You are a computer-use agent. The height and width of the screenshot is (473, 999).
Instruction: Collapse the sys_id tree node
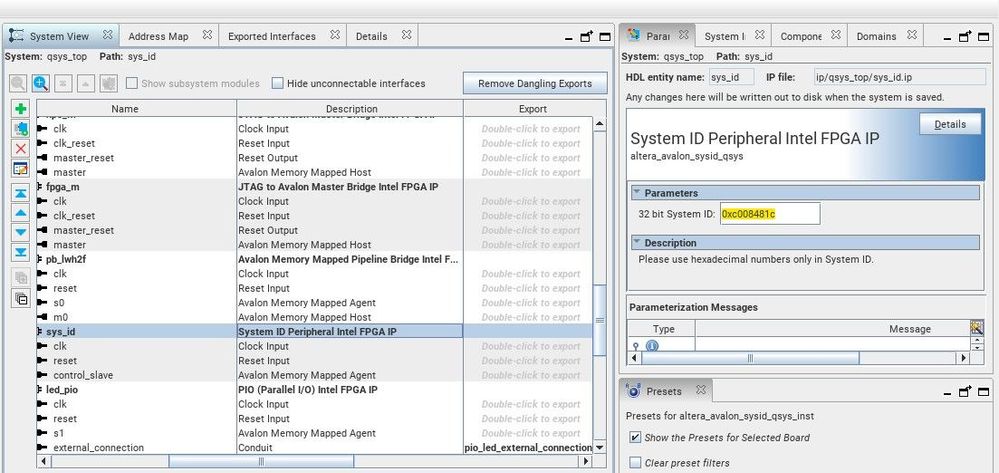pyautogui.click(x=40, y=331)
